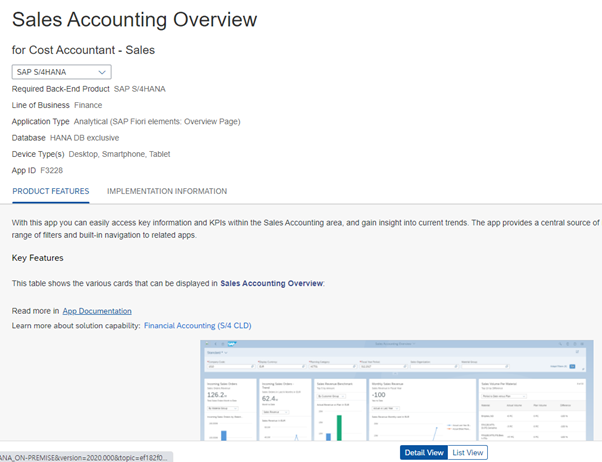Click the App ID value 'F3228'

click(x=51, y=171)
